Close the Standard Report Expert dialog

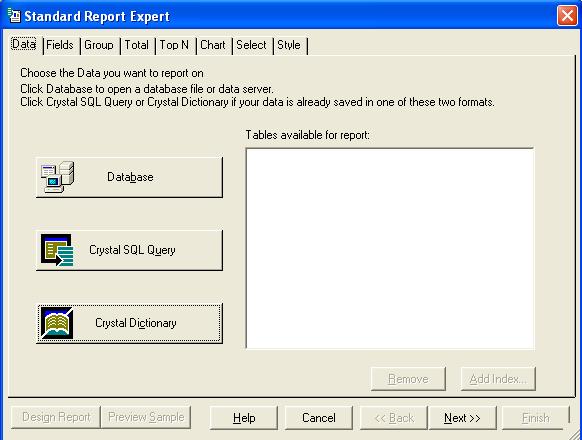[567, 16]
